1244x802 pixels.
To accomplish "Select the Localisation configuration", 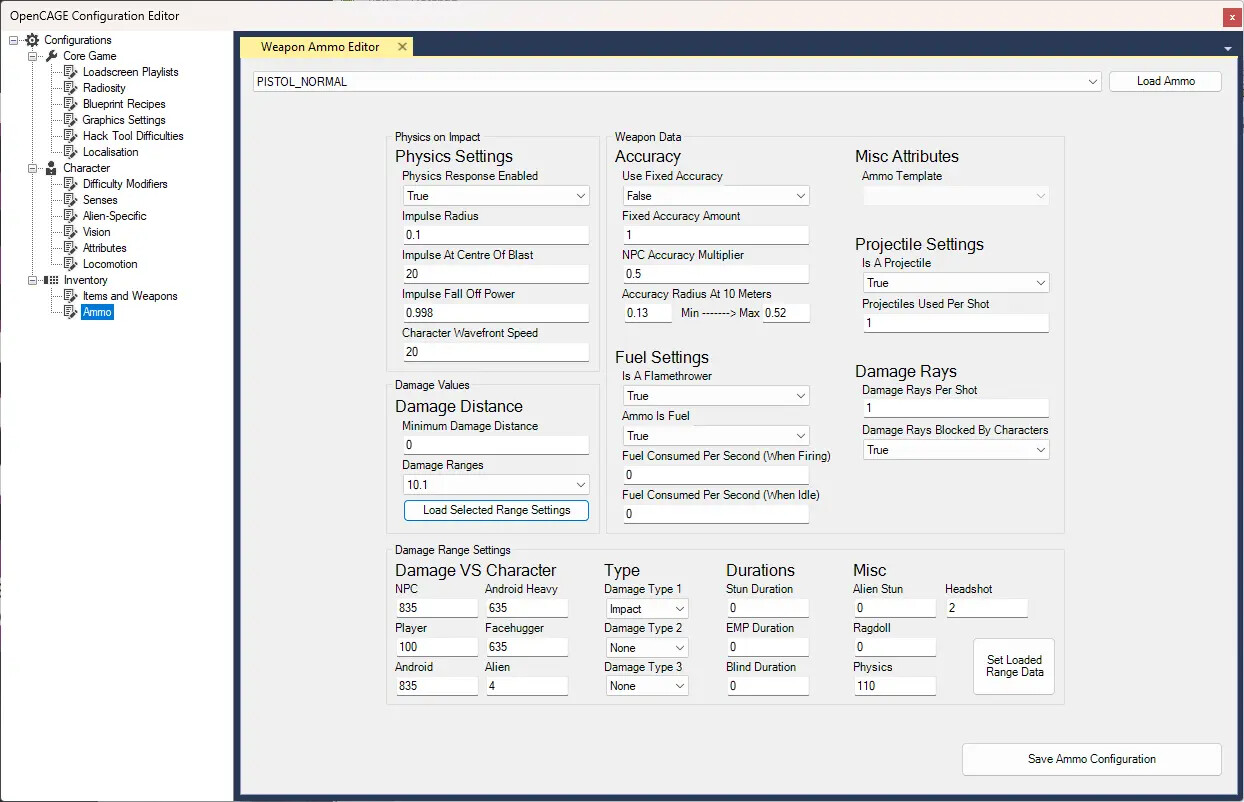I will tap(112, 151).
